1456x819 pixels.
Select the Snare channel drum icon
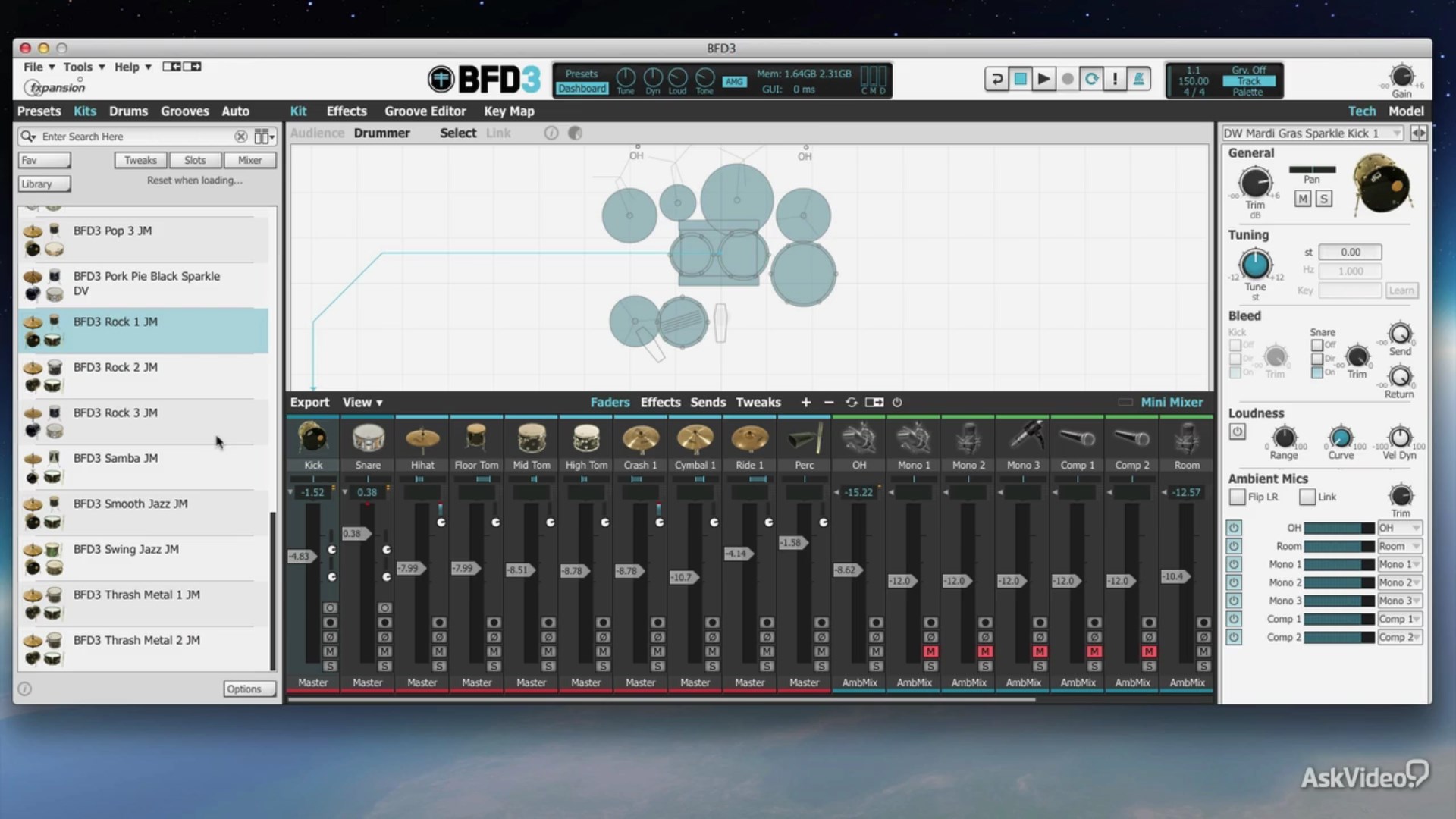(x=368, y=438)
